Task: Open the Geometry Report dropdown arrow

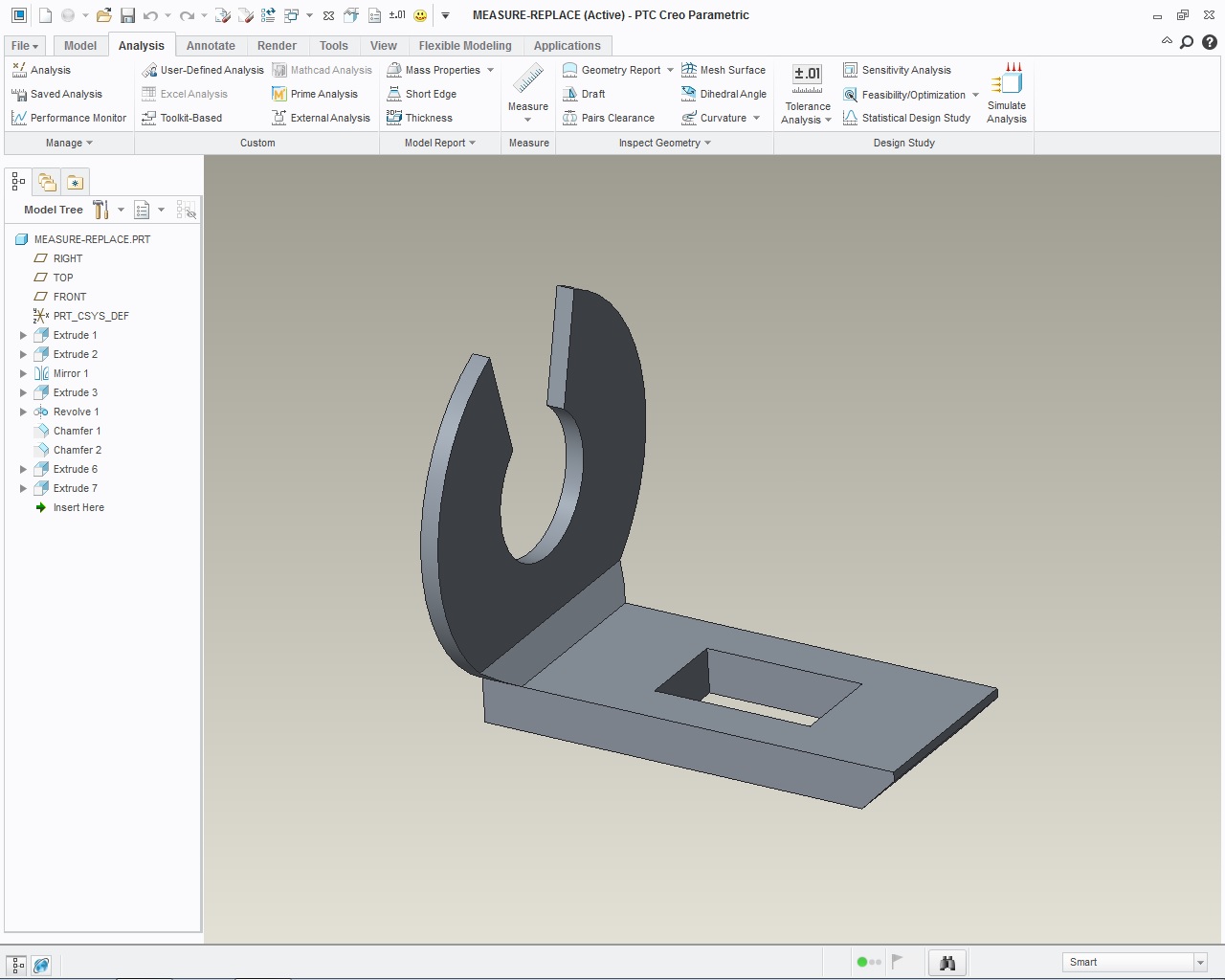Action: pos(670,70)
